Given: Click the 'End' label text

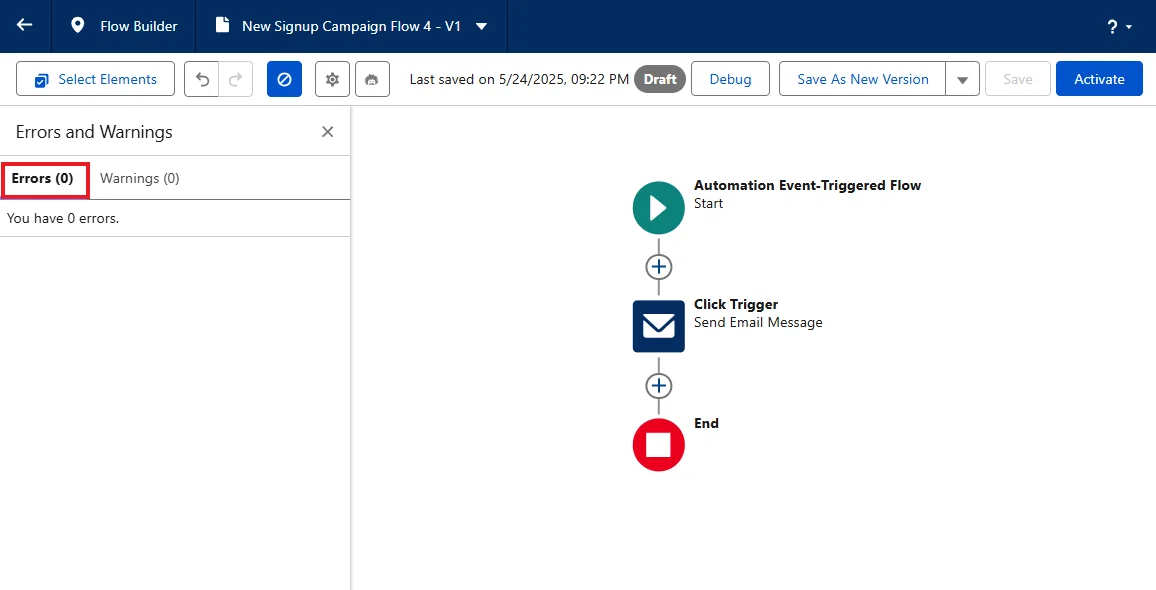Looking at the screenshot, I should point(706,423).
